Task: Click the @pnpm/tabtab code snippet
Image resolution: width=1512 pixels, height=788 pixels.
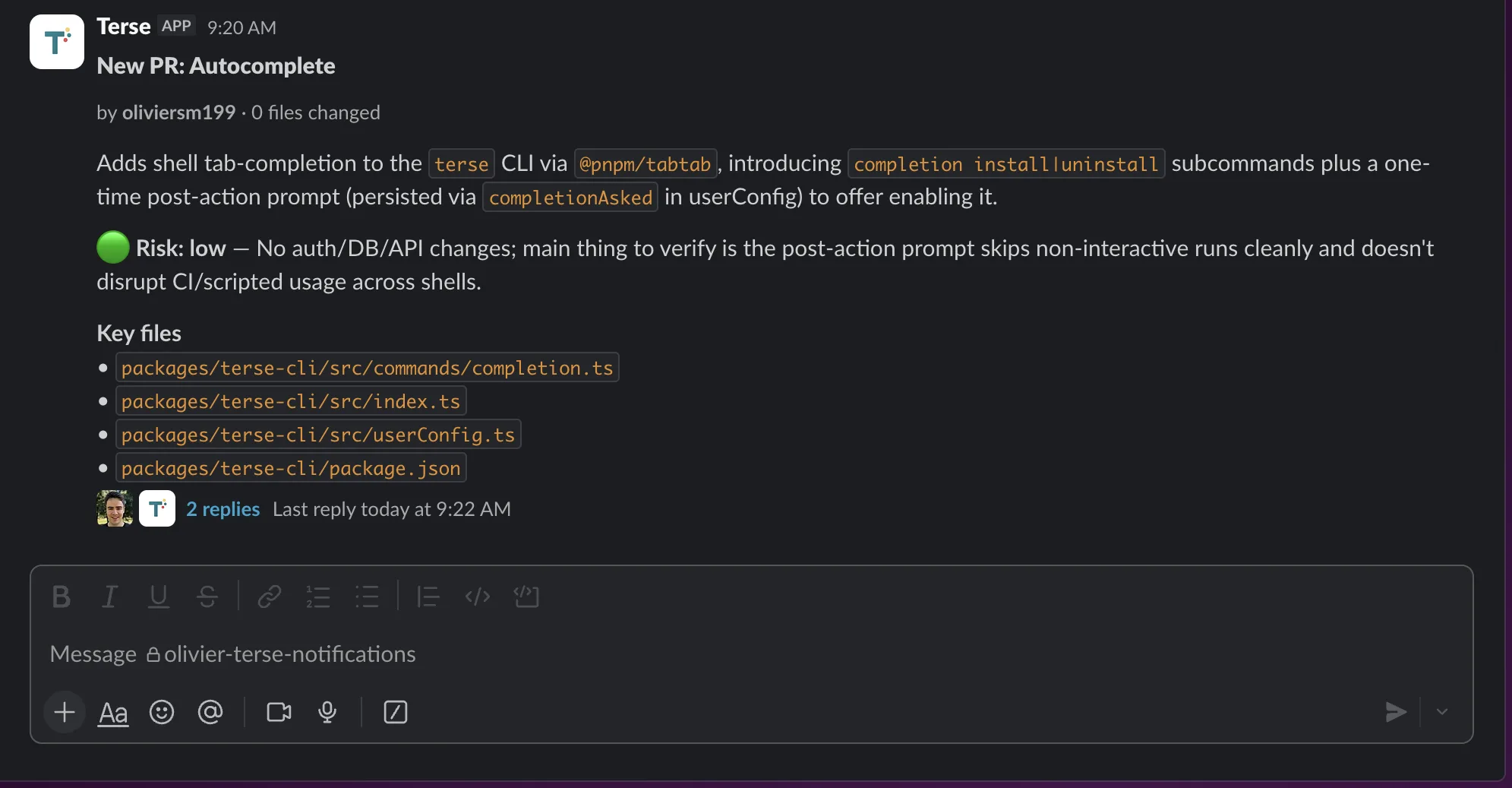Action: (x=646, y=163)
